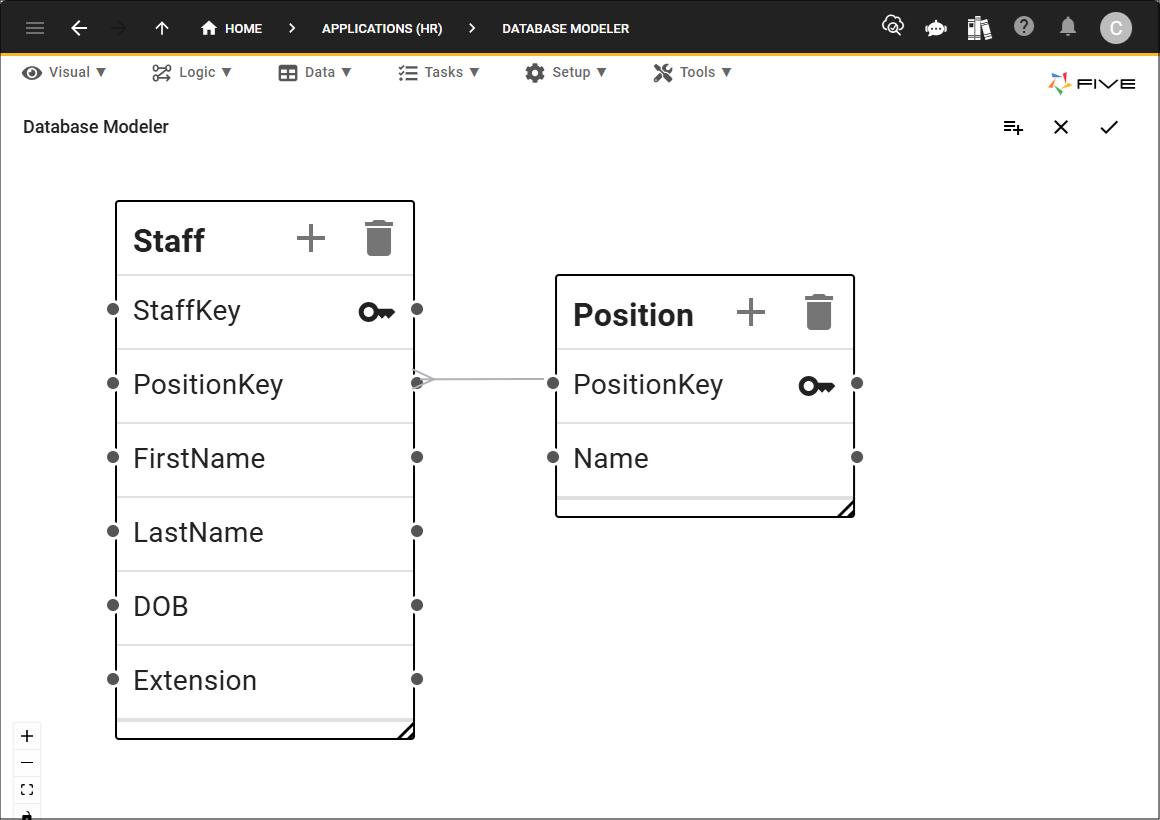Expand the Visual menu
Image resolution: width=1160 pixels, height=820 pixels.
(x=64, y=73)
